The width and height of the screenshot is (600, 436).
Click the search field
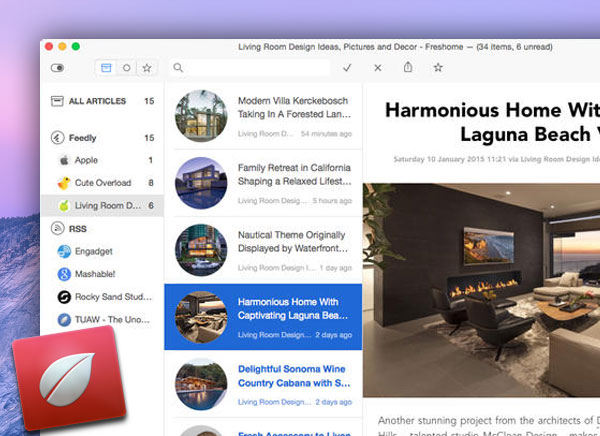(250, 68)
